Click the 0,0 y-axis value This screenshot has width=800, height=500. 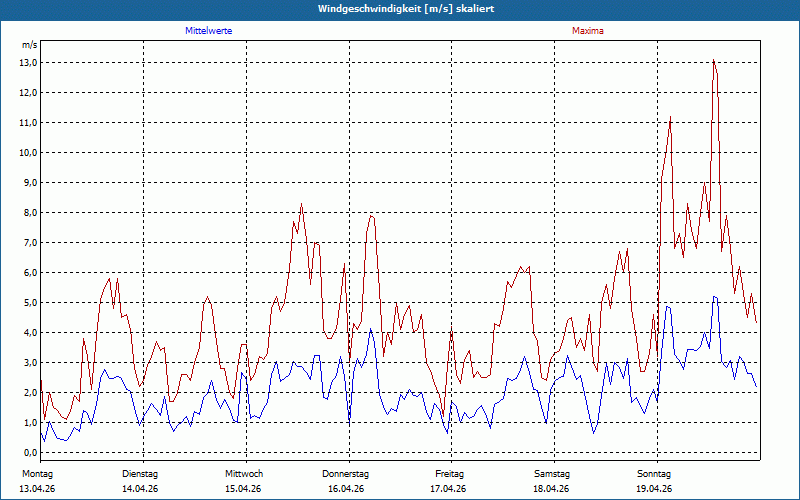(x=31, y=453)
